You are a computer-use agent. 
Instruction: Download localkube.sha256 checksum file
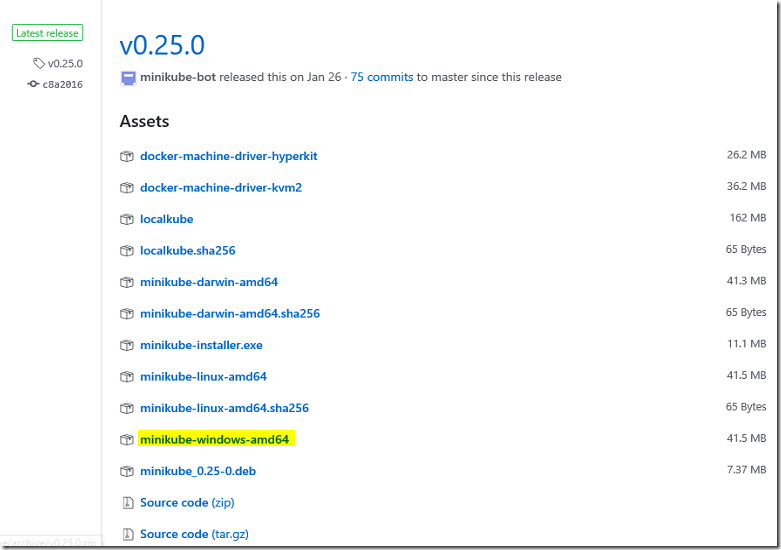(x=187, y=251)
